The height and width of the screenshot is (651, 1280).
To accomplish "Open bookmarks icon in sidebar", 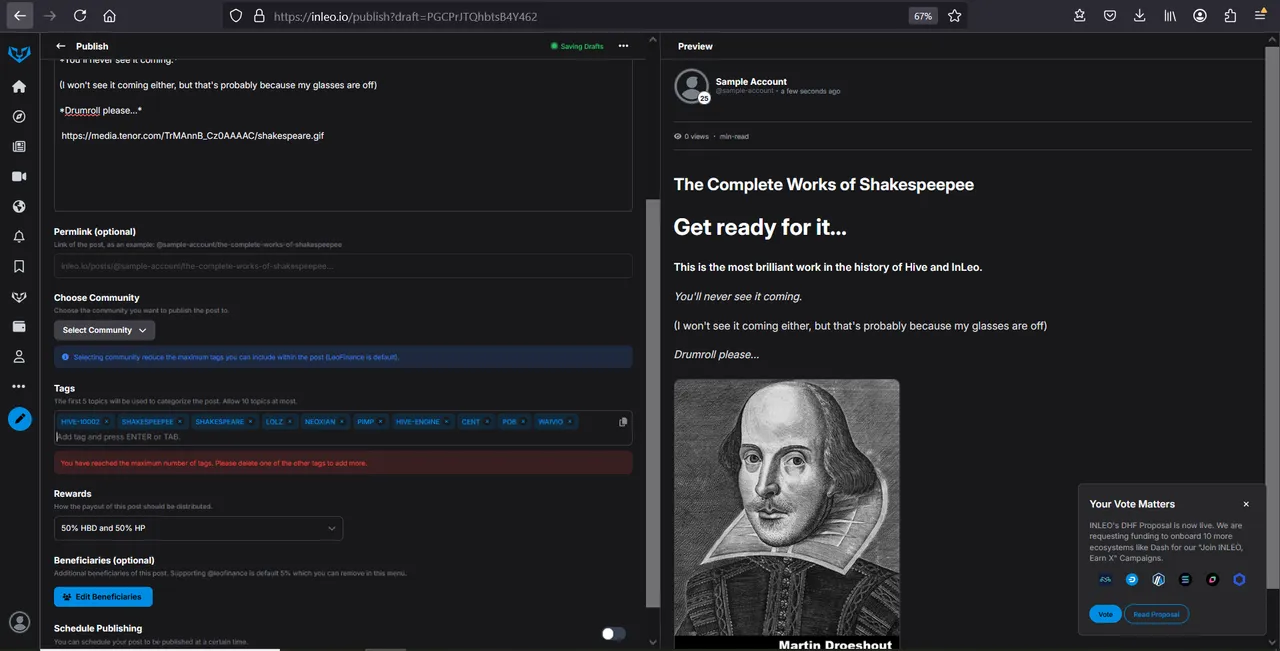I will 19,266.
